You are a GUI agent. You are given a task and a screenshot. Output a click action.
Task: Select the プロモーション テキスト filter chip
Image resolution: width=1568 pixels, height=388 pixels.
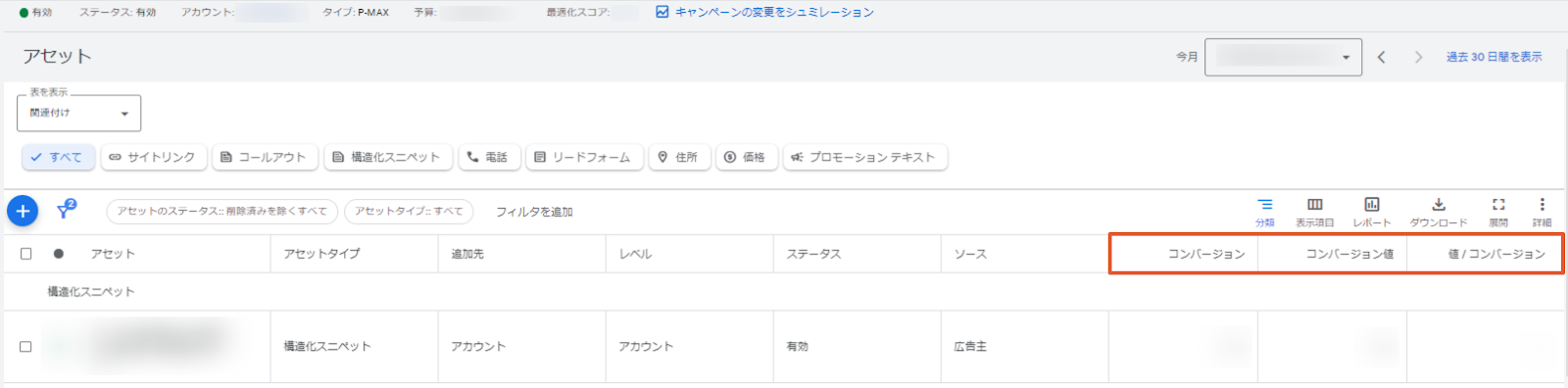(x=864, y=157)
